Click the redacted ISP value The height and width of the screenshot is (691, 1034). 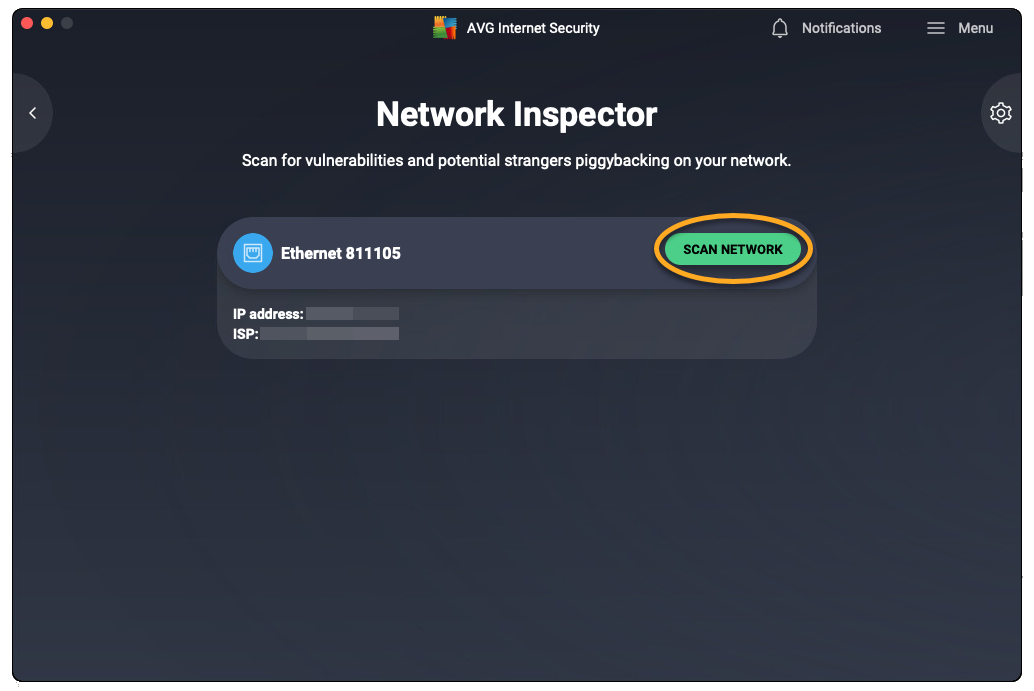330,334
